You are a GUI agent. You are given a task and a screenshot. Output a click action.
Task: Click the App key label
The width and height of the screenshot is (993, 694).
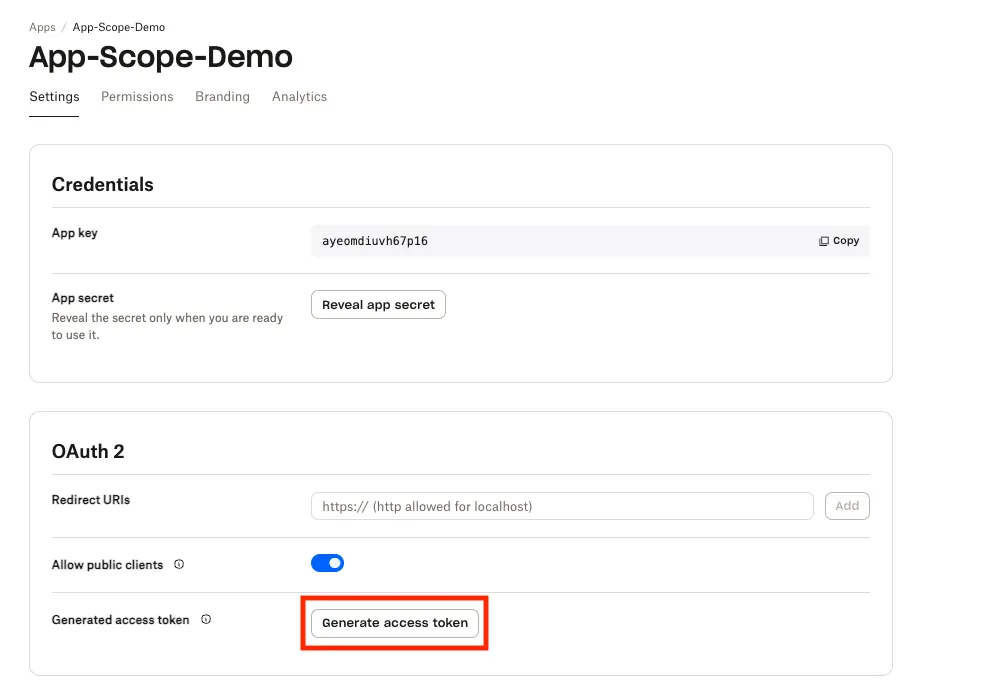coord(75,232)
